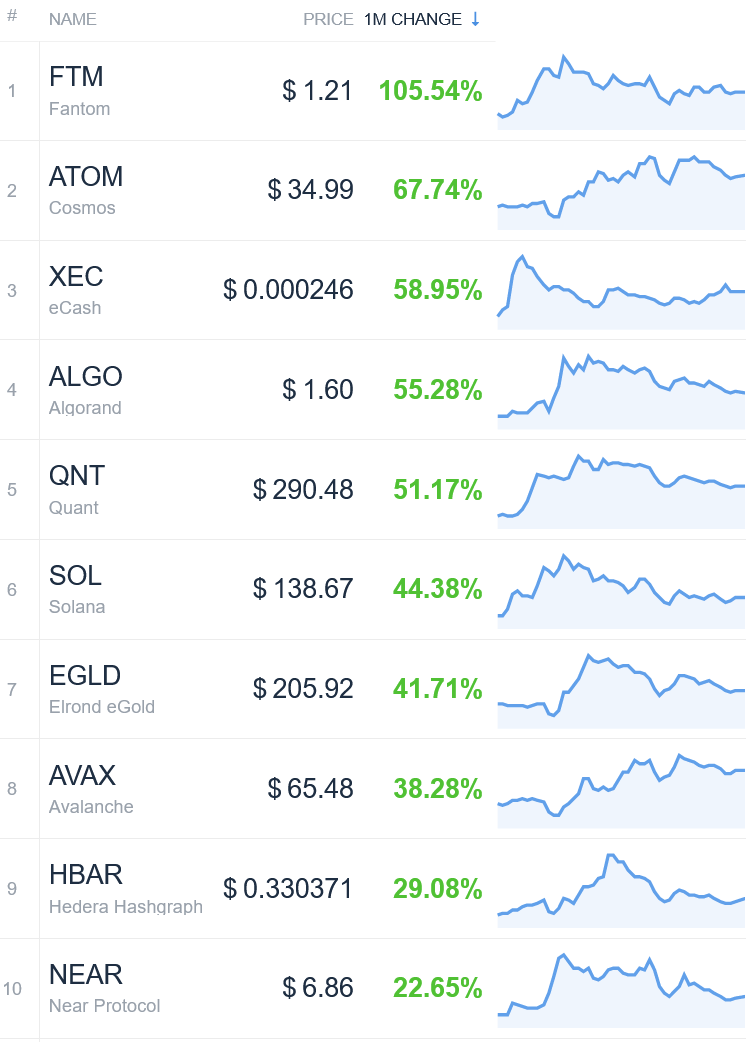View the QNT Quant sparkline chart
The image size is (746, 1042).
[x=621, y=490]
